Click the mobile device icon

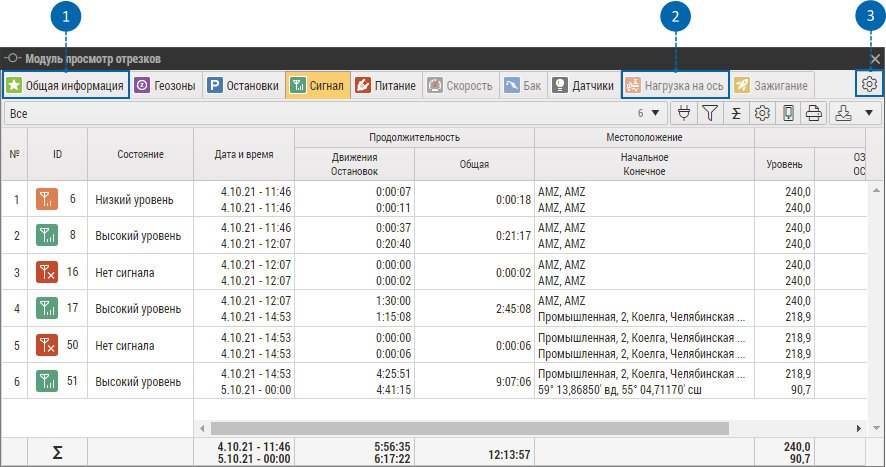(x=788, y=113)
